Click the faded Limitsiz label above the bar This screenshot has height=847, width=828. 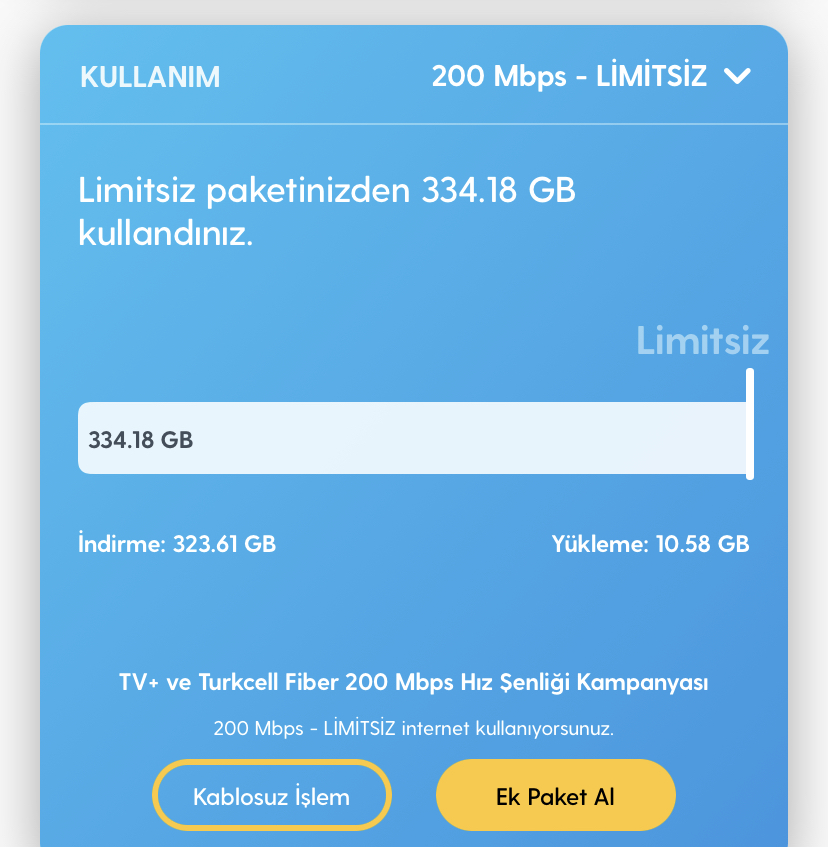click(703, 341)
